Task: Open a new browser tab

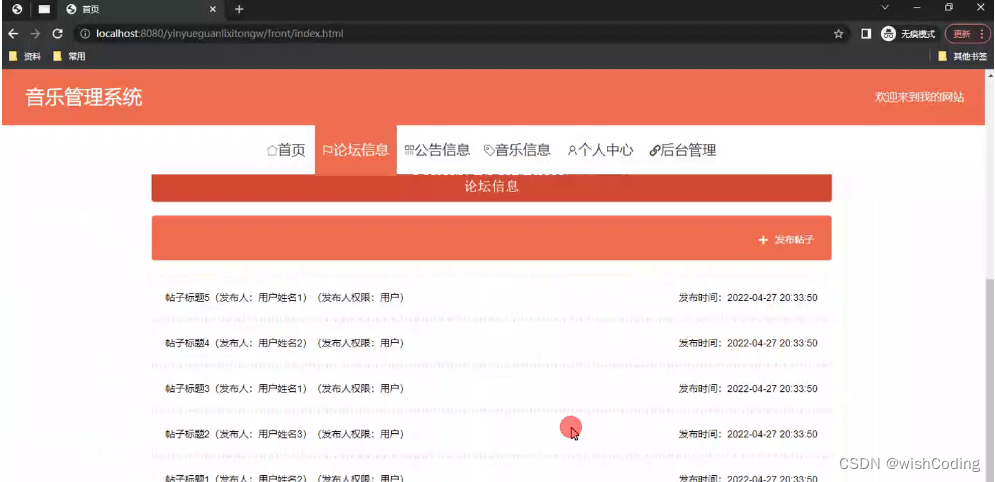Action: point(239,9)
